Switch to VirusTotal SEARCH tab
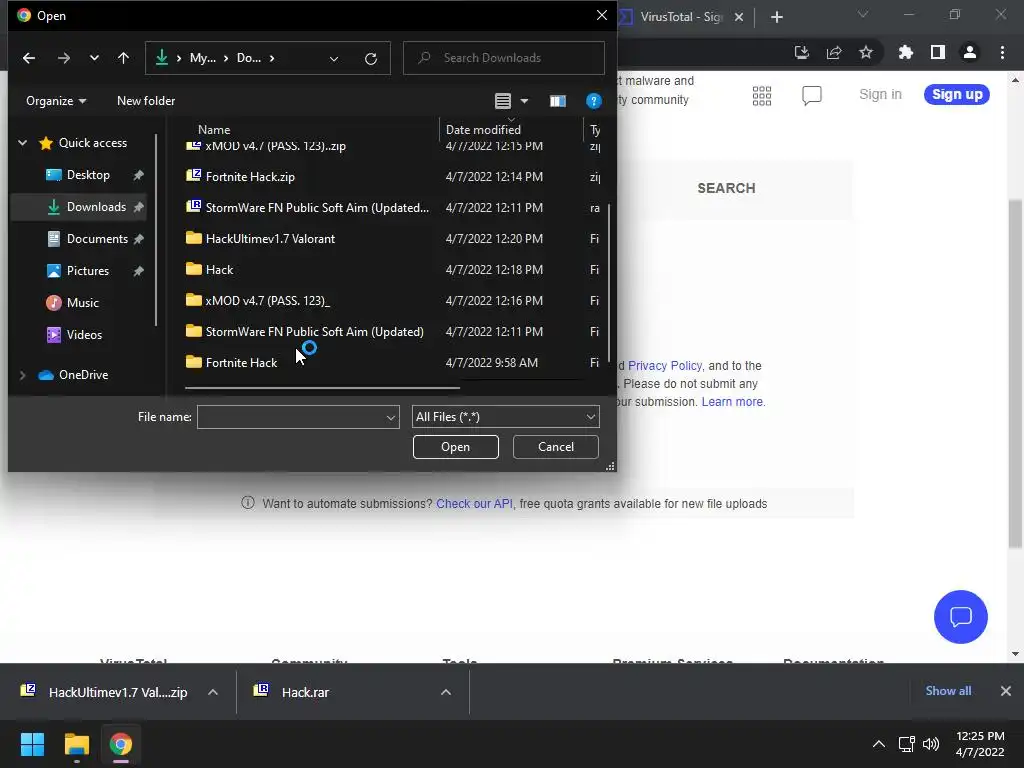The width and height of the screenshot is (1024, 768). [x=726, y=188]
